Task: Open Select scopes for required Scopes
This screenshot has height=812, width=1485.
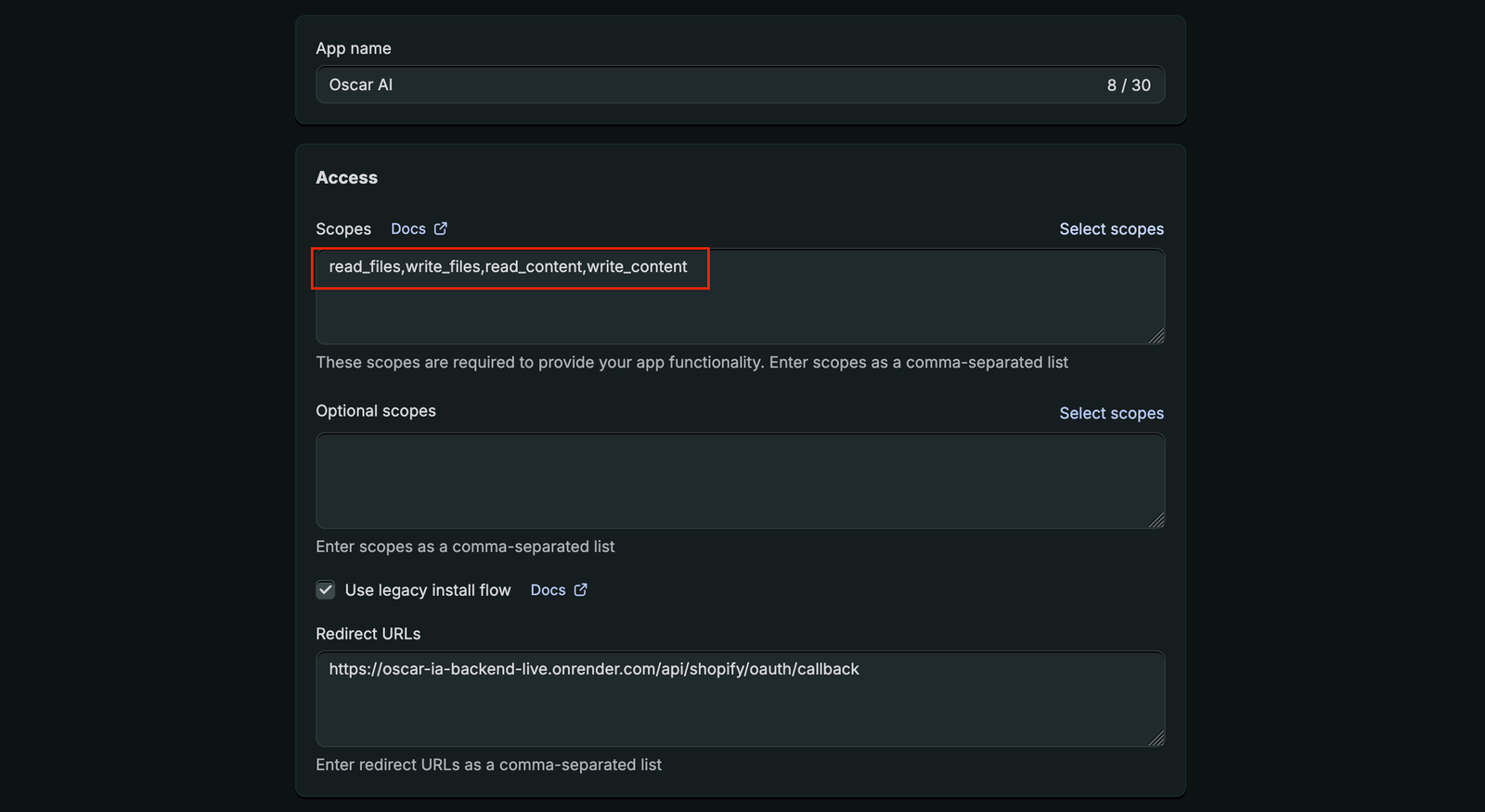Action: click(x=1111, y=229)
